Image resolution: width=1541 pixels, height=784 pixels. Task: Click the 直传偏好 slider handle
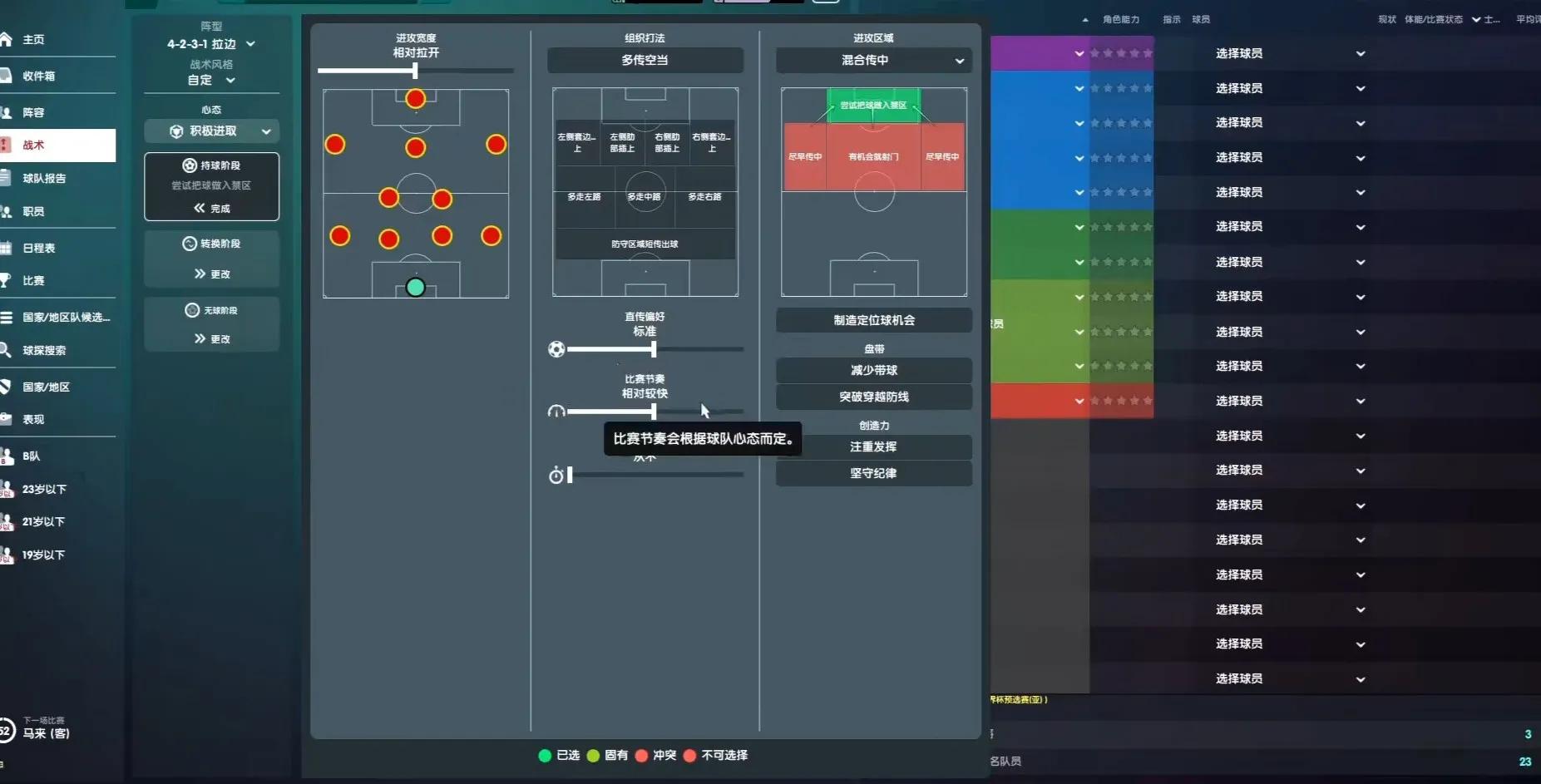tap(654, 349)
